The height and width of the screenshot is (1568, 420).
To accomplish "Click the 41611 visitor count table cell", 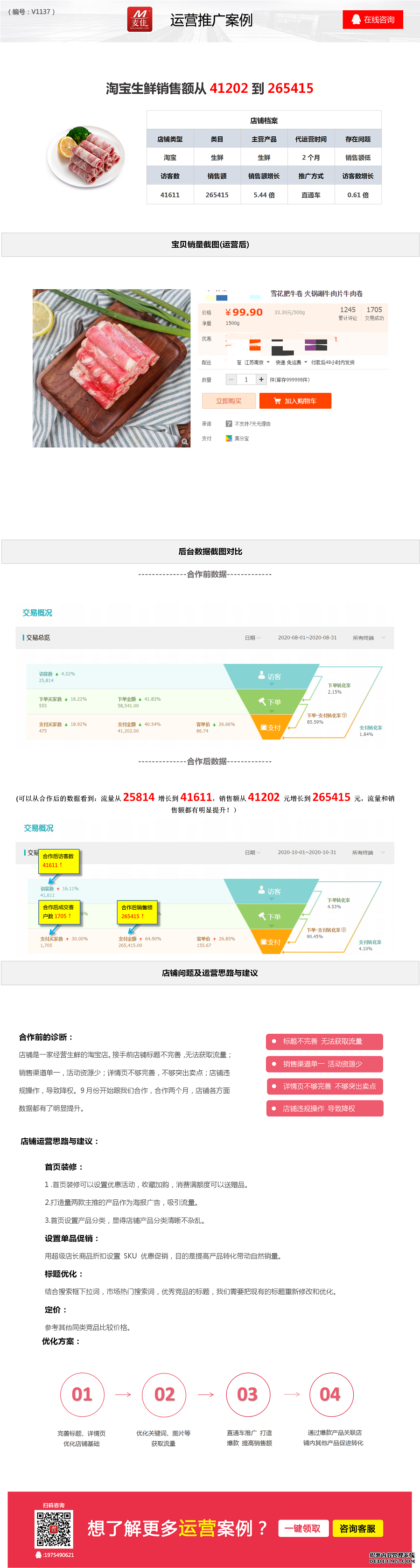I will (x=170, y=195).
